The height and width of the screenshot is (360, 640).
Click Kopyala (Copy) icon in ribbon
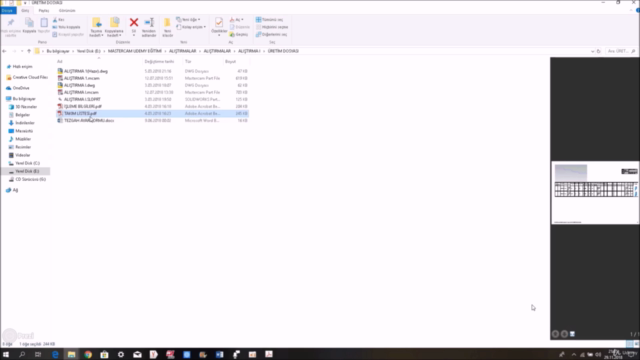[x=29, y=25]
